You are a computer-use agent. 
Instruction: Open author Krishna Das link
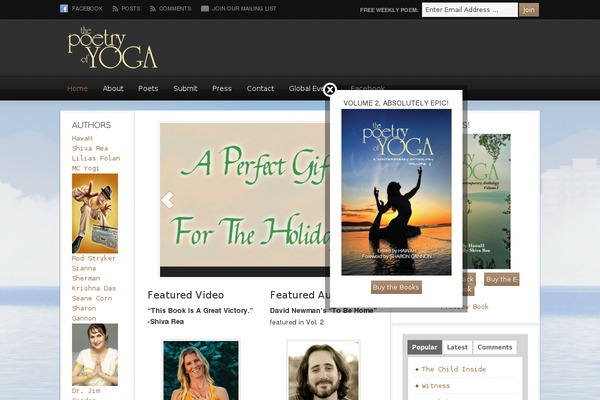click(94, 288)
